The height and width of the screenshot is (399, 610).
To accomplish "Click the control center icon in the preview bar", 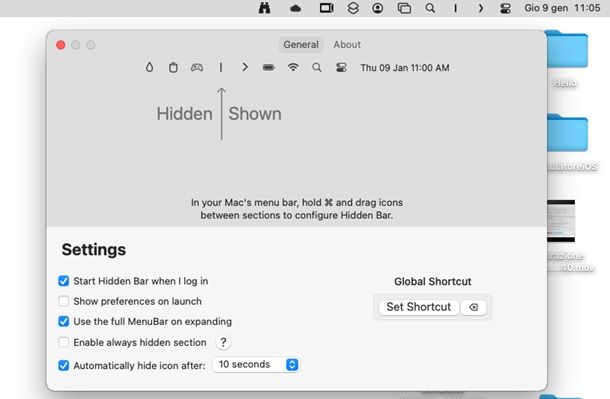I will pos(341,68).
